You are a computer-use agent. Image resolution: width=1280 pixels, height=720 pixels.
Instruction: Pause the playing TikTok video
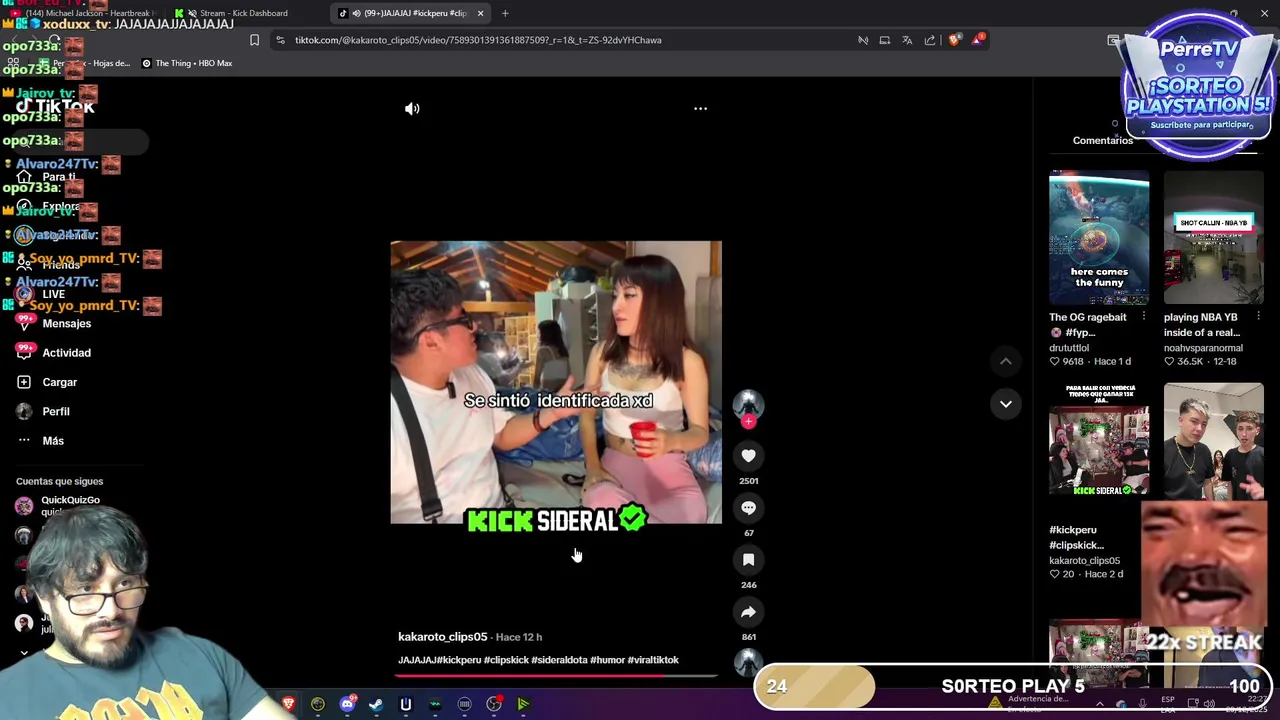click(x=556, y=382)
